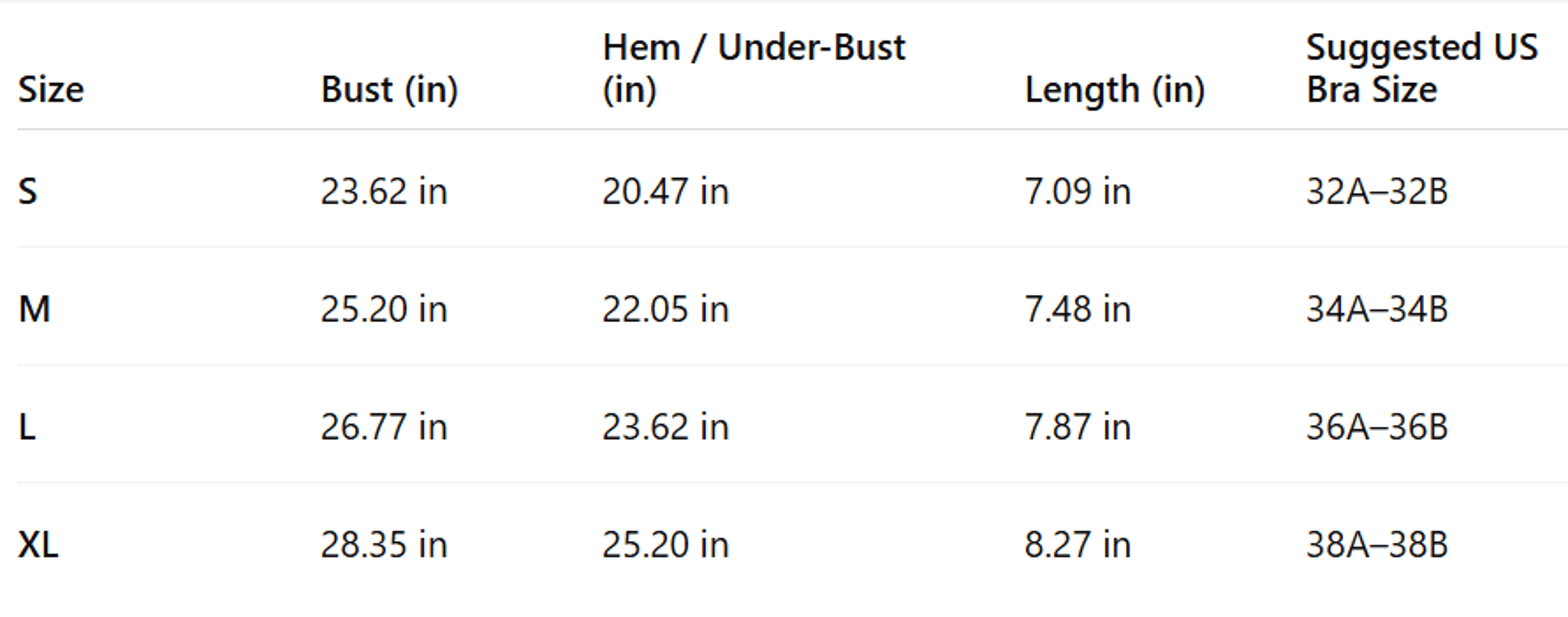
Task: Click the 25.20 in bust value for M
Action: click(x=384, y=309)
